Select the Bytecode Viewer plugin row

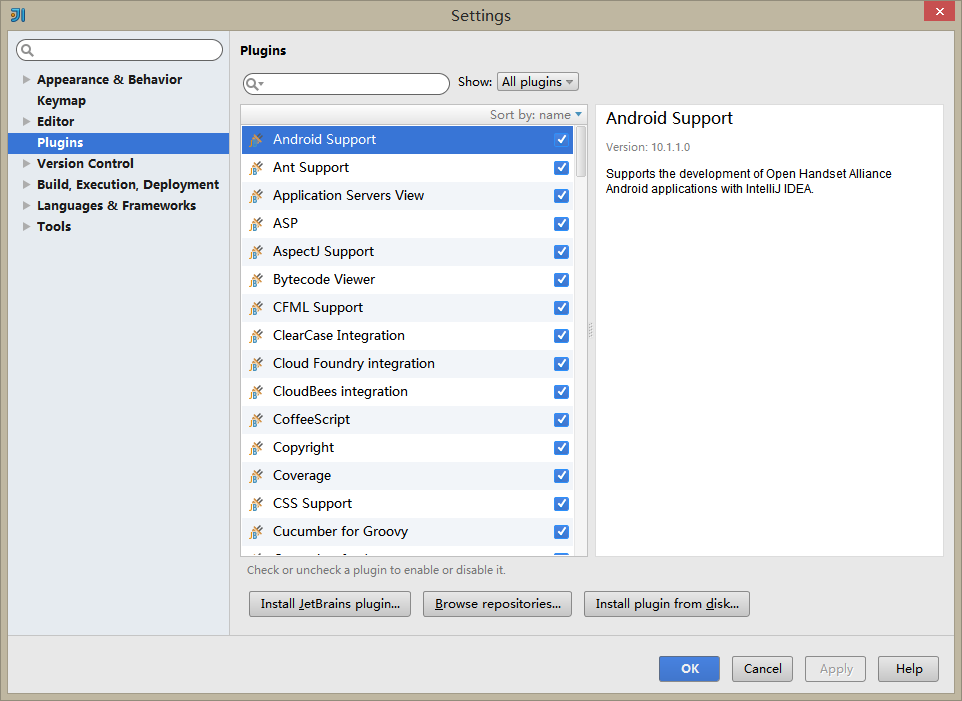(407, 280)
